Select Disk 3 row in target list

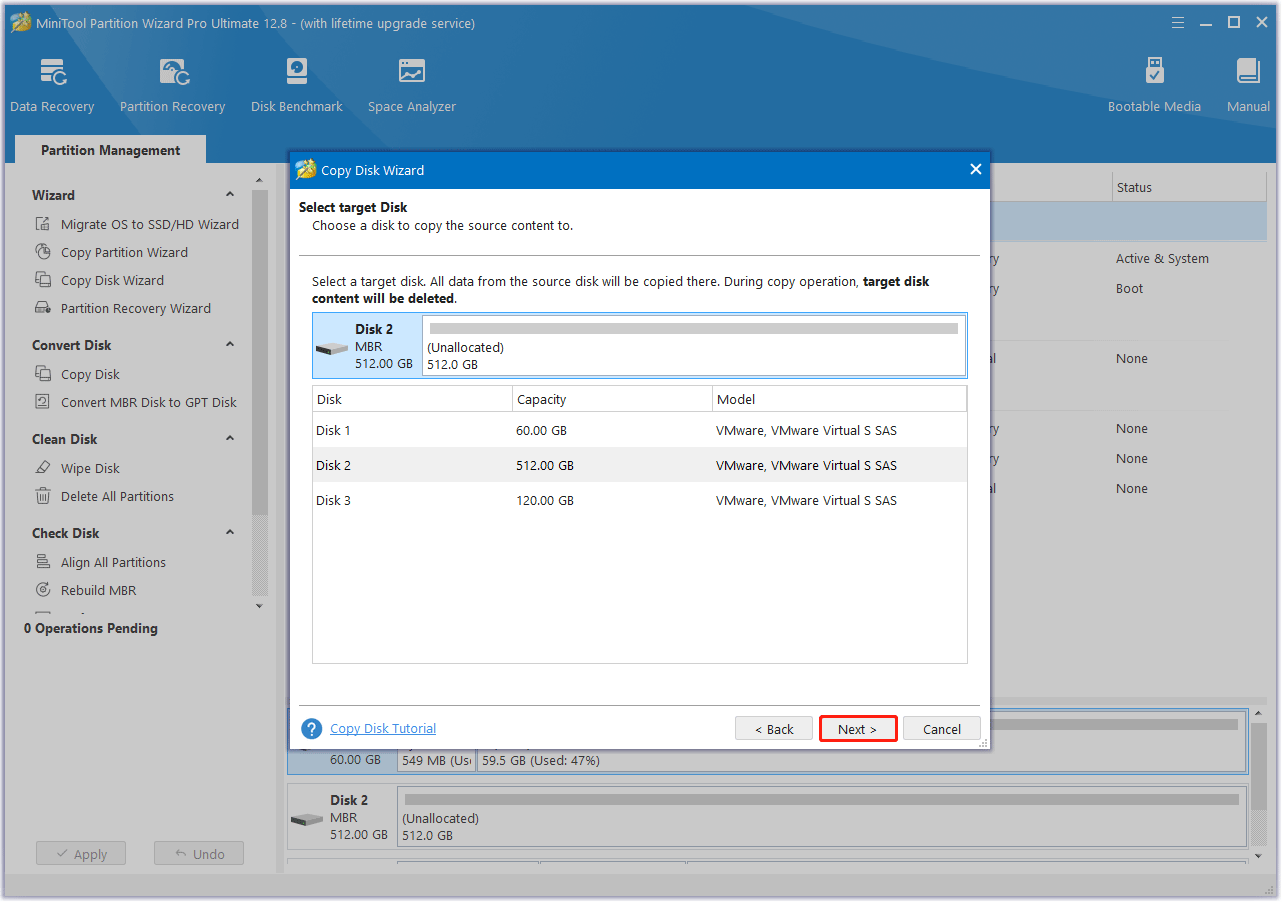click(x=640, y=500)
